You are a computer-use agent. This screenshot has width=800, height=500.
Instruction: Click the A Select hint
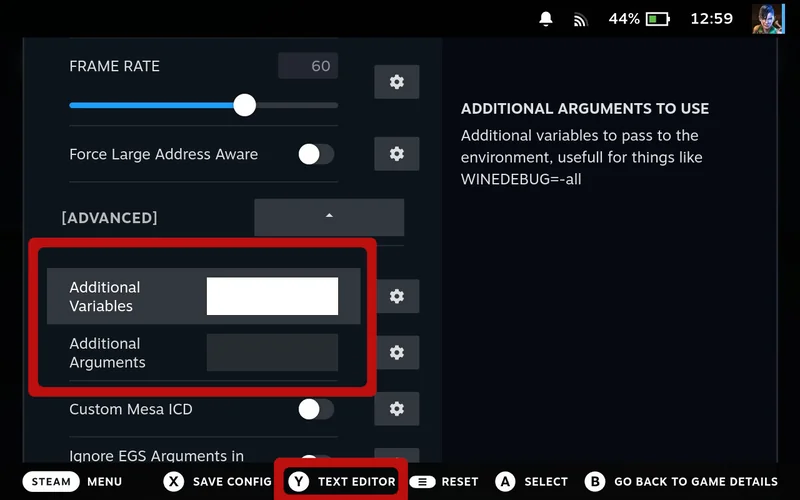coord(531,482)
